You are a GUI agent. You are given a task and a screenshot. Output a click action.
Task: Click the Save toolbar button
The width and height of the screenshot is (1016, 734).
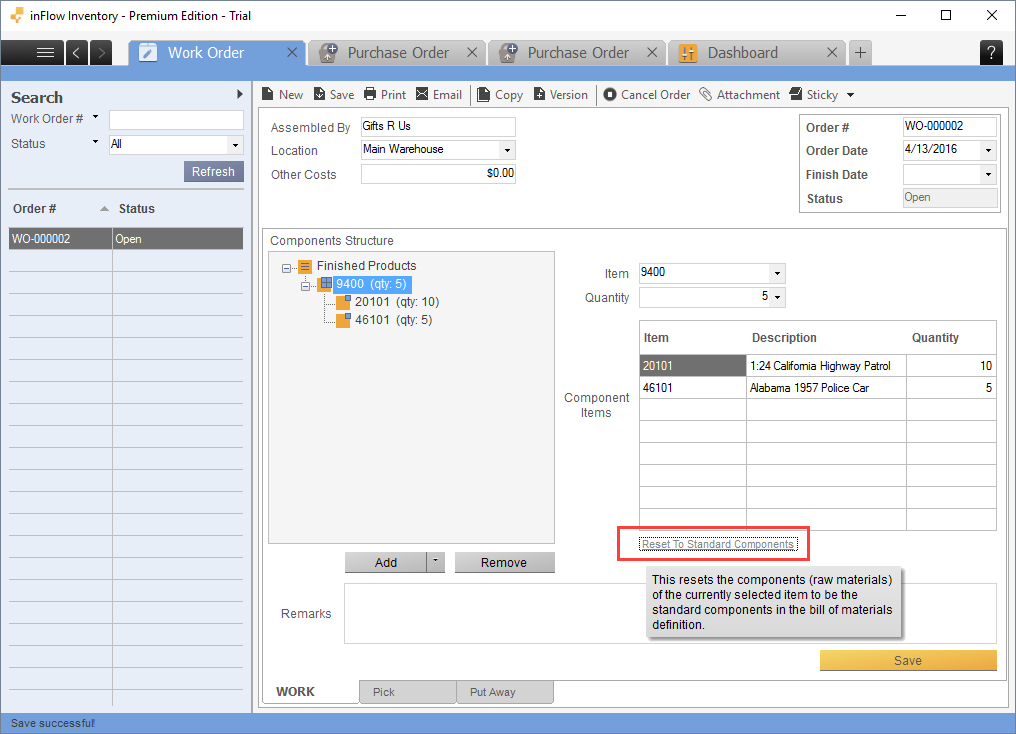click(x=334, y=95)
